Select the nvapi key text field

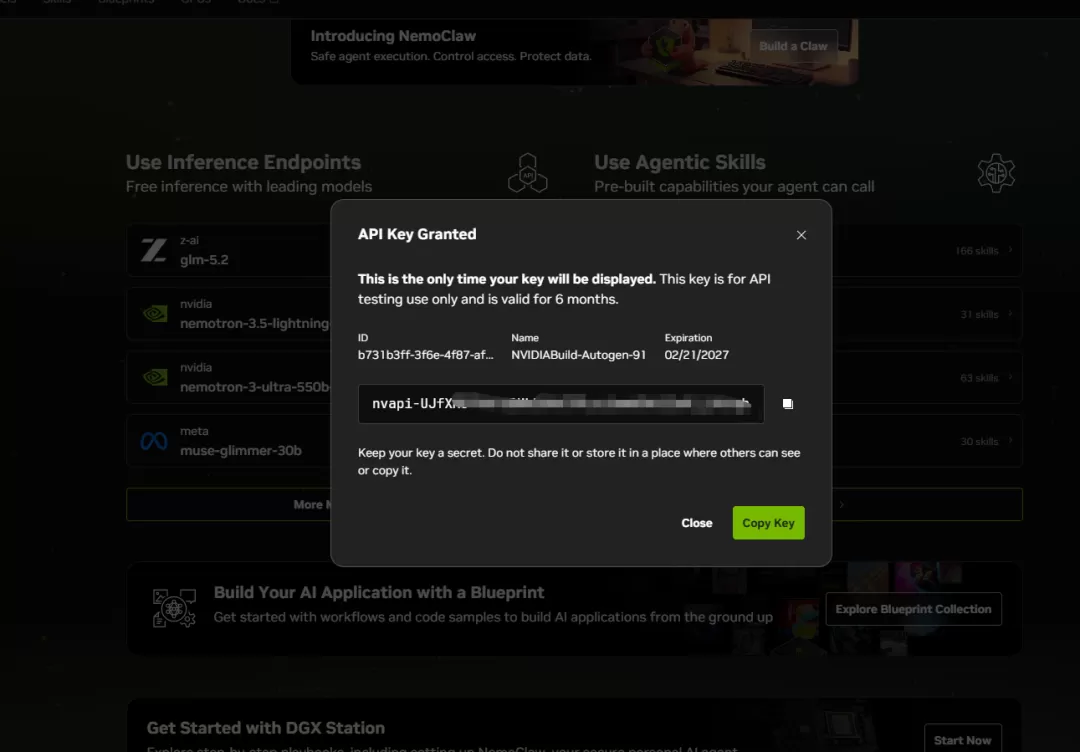561,404
